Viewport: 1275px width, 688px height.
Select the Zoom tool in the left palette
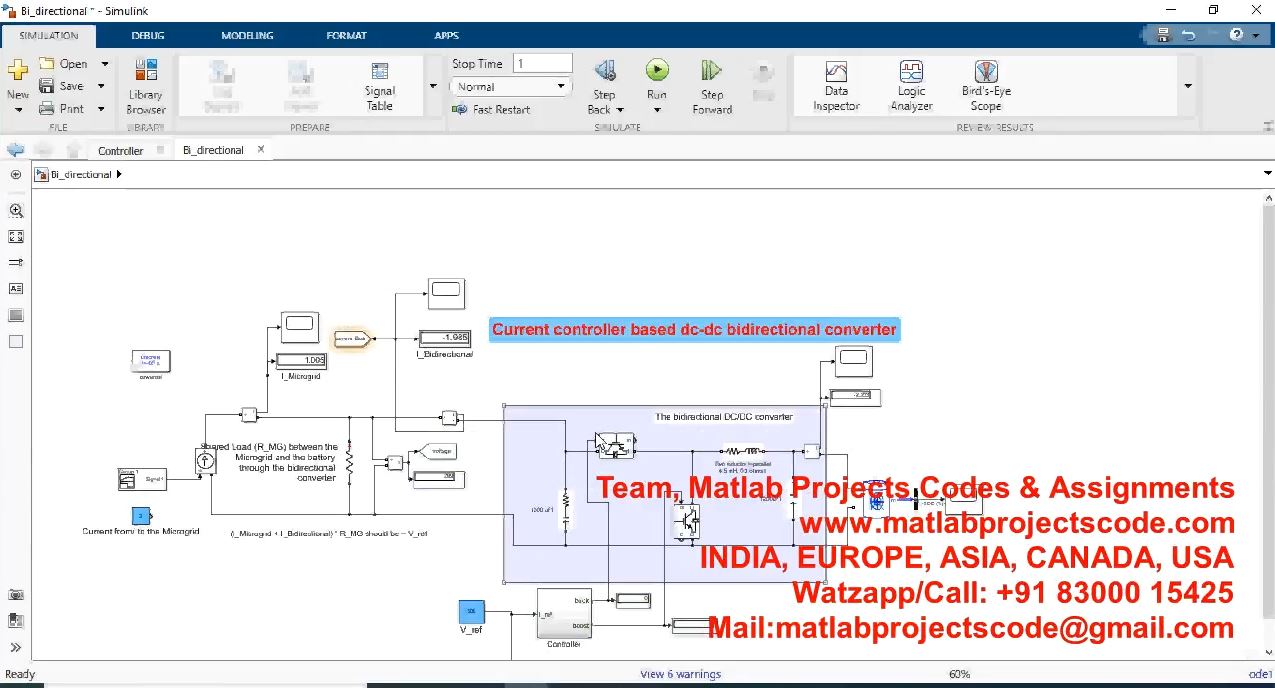(x=15, y=211)
